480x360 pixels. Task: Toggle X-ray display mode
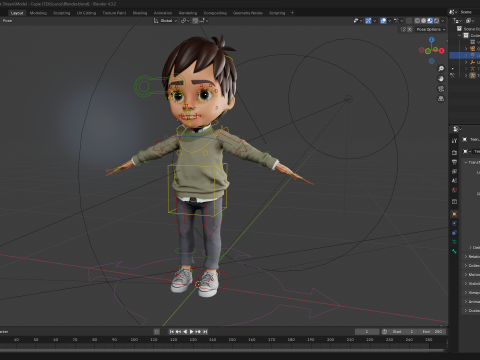(x=409, y=21)
